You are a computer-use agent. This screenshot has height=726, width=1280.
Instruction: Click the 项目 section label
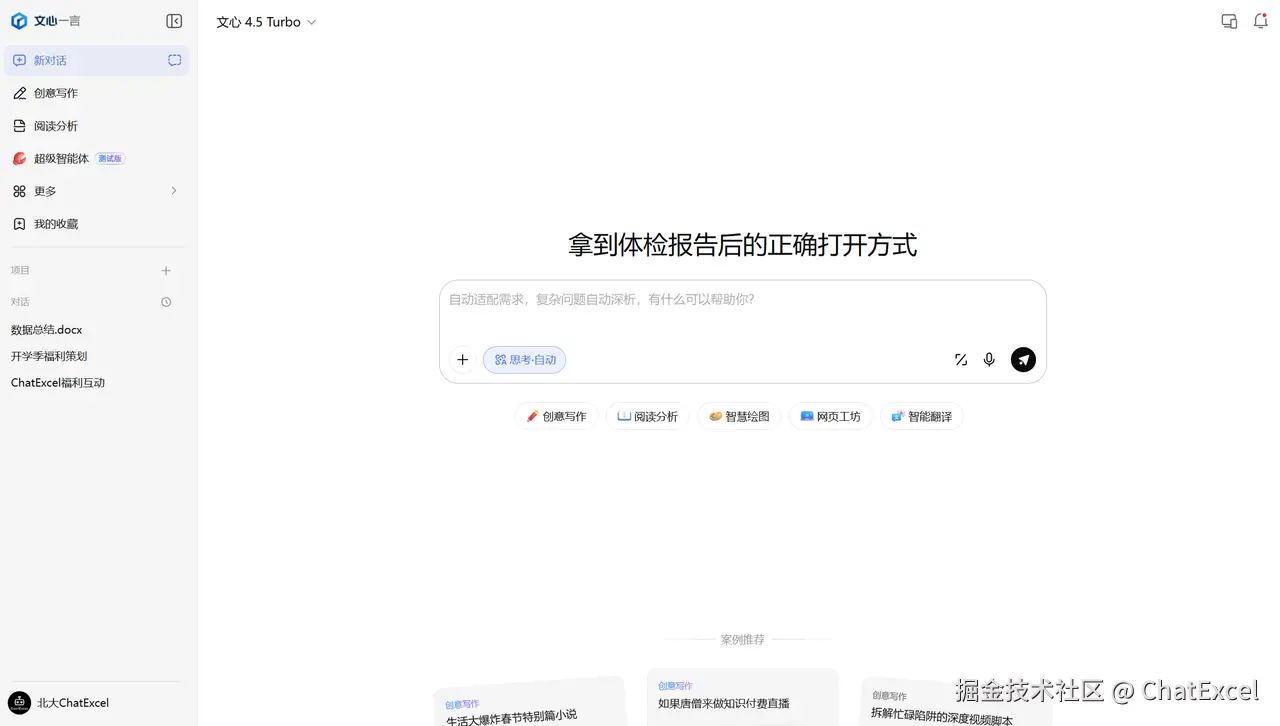tap(20, 270)
